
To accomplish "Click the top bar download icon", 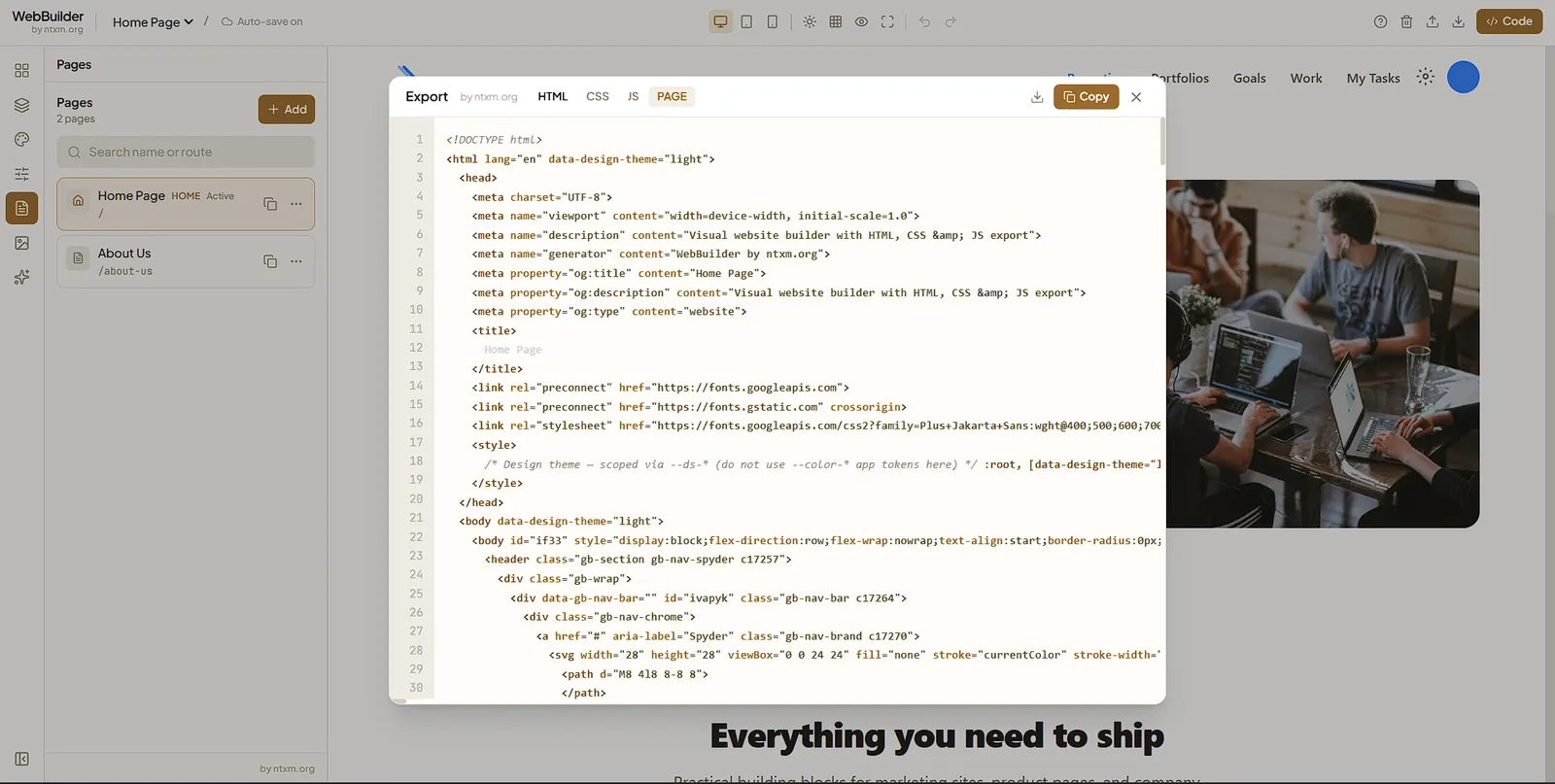I will point(1459,21).
